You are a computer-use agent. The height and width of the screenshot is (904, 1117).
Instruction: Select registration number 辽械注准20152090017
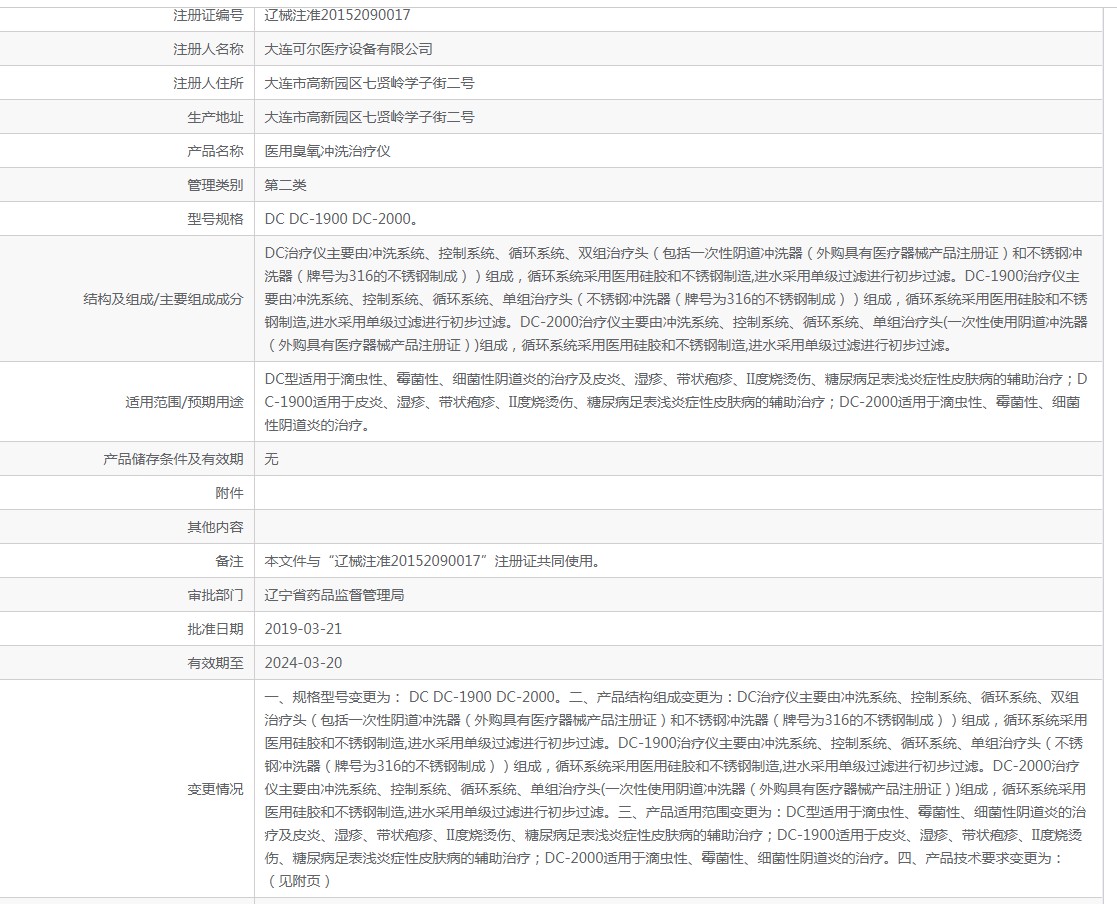337,15
